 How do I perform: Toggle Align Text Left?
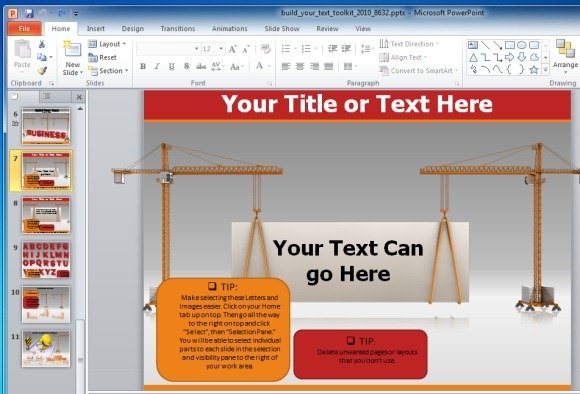click(x=286, y=66)
